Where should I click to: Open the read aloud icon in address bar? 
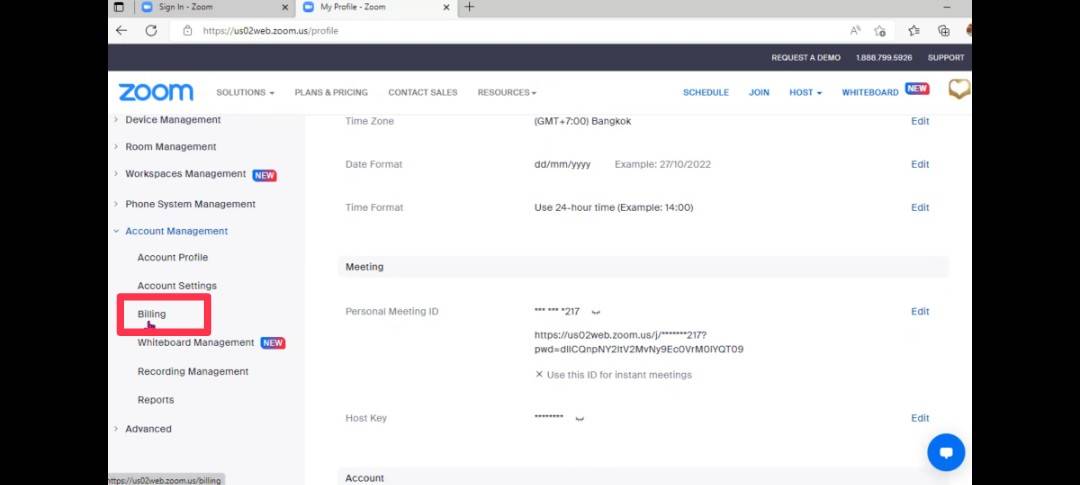click(x=855, y=30)
